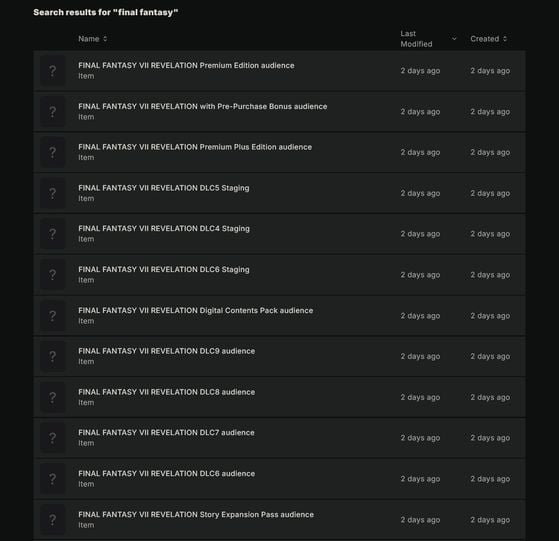Click the Story Expansion Pass audience placeholder icon

[x=52, y=520]
